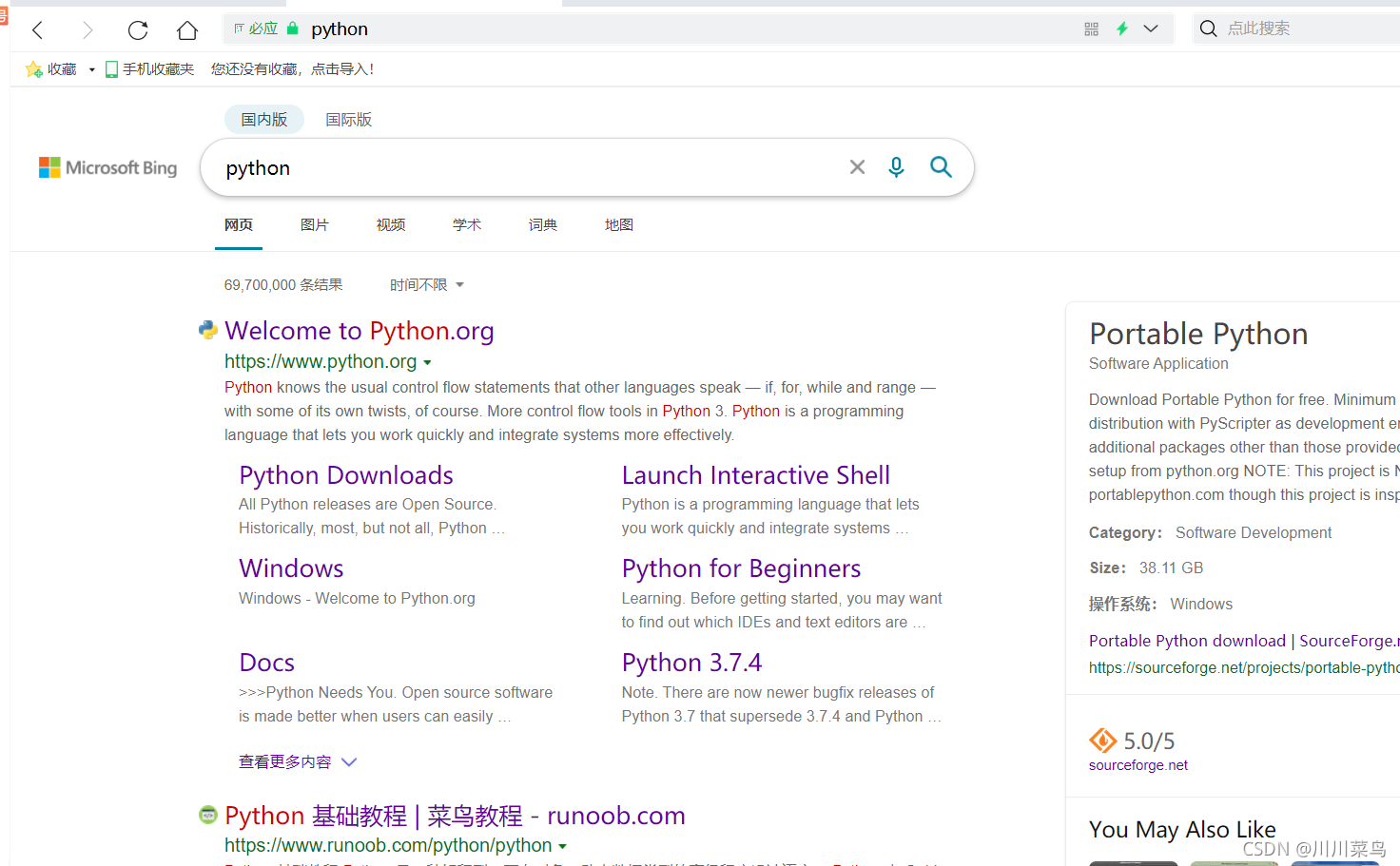Screen dimensions: 1400x866
Task: Click the runoob.com/python URL
Action: coord(388,845)
